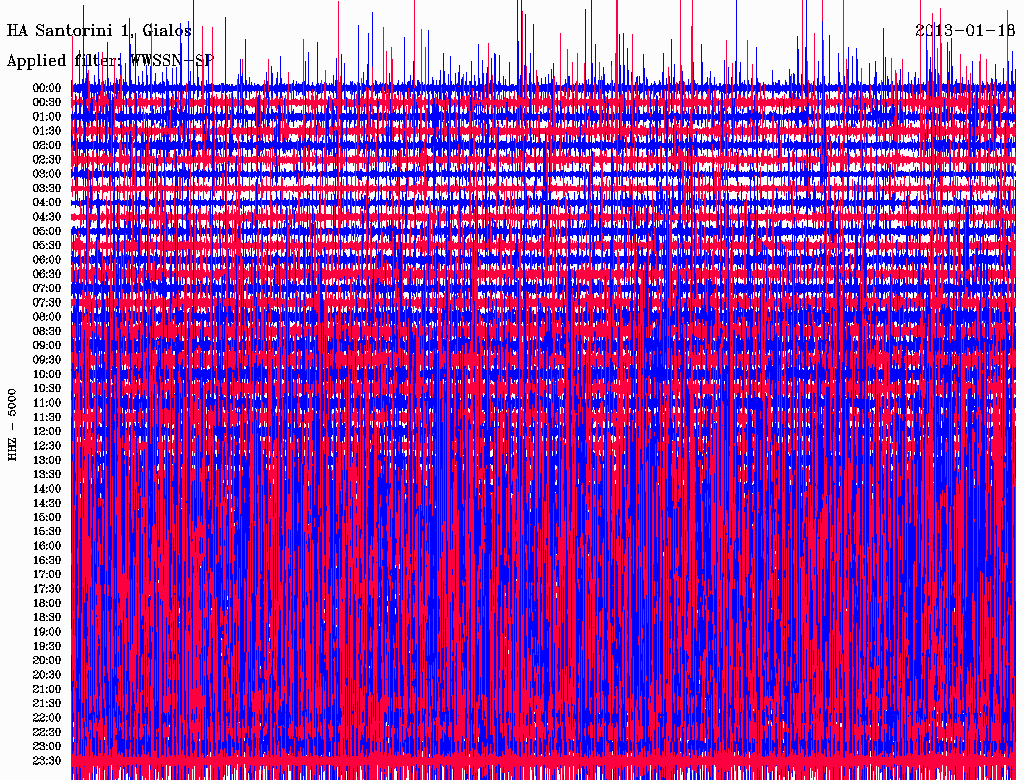Click the station title 'HA Santorini 1, Gialos'

[99, 31]
